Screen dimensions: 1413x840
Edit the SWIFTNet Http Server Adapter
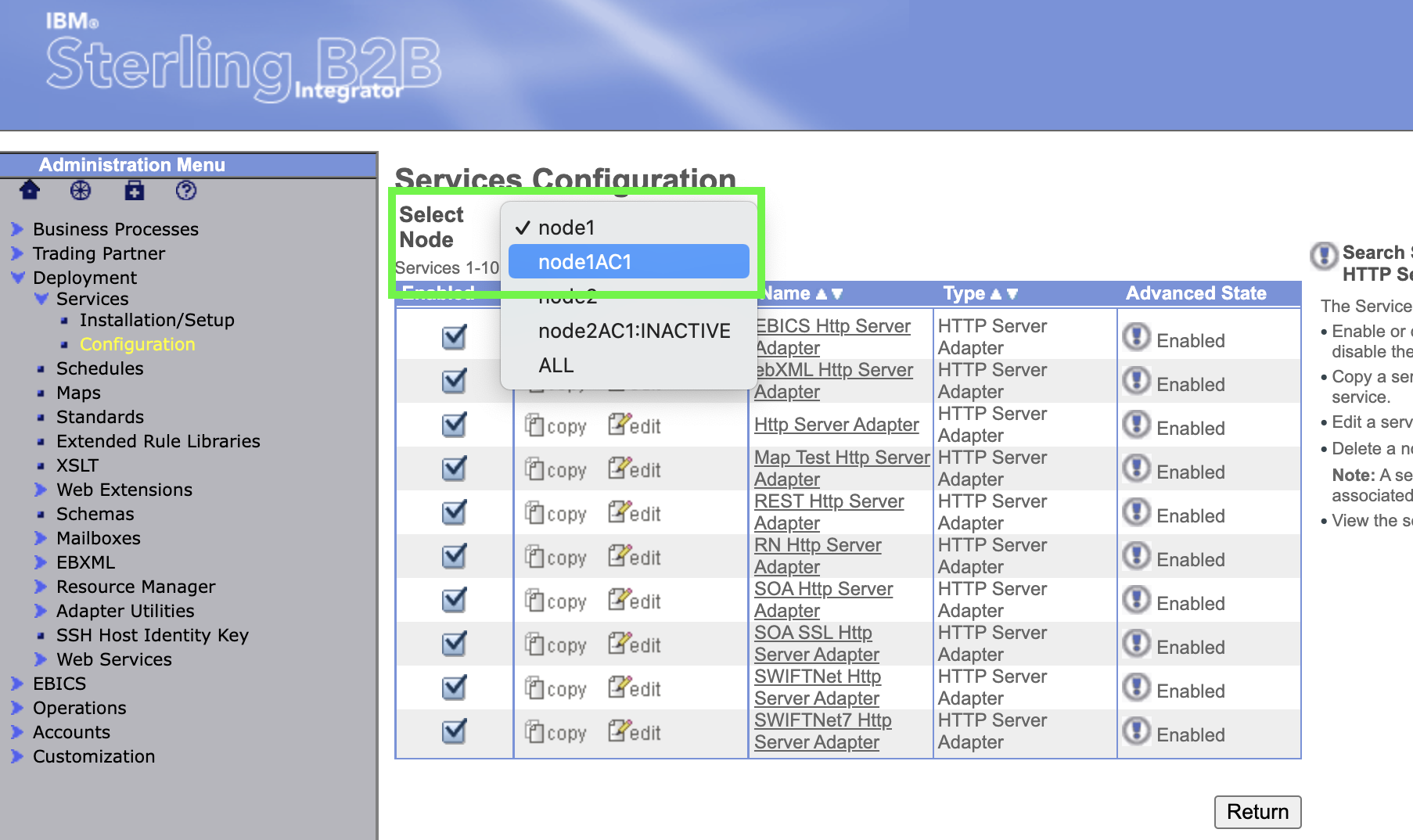[635, 688]
